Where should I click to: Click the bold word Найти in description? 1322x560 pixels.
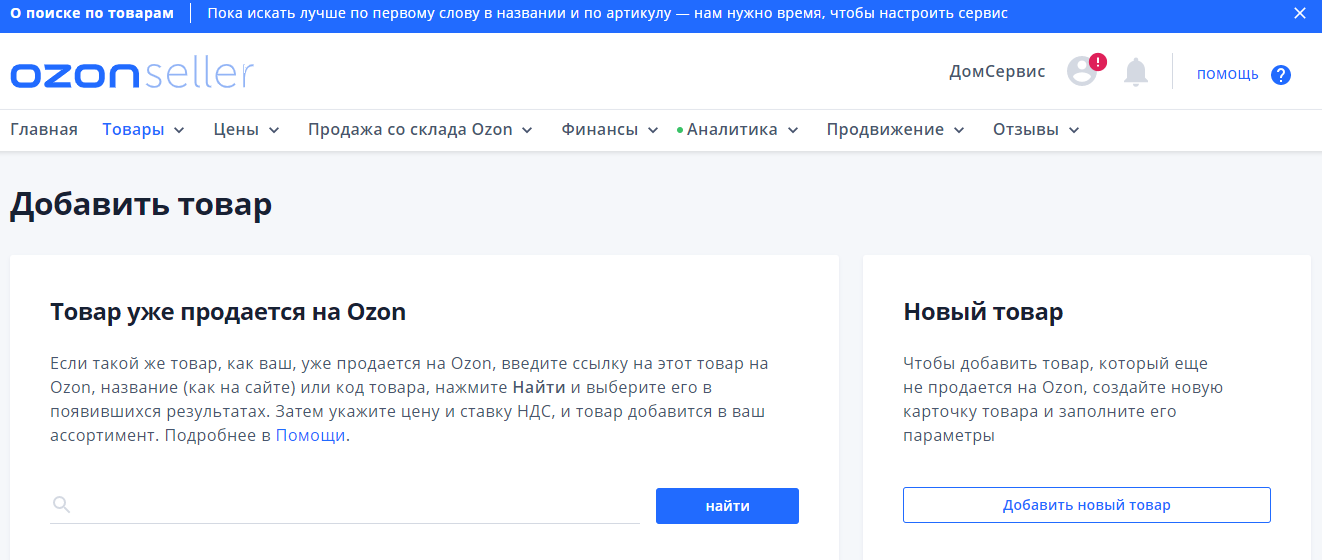[x=539, y=387]
